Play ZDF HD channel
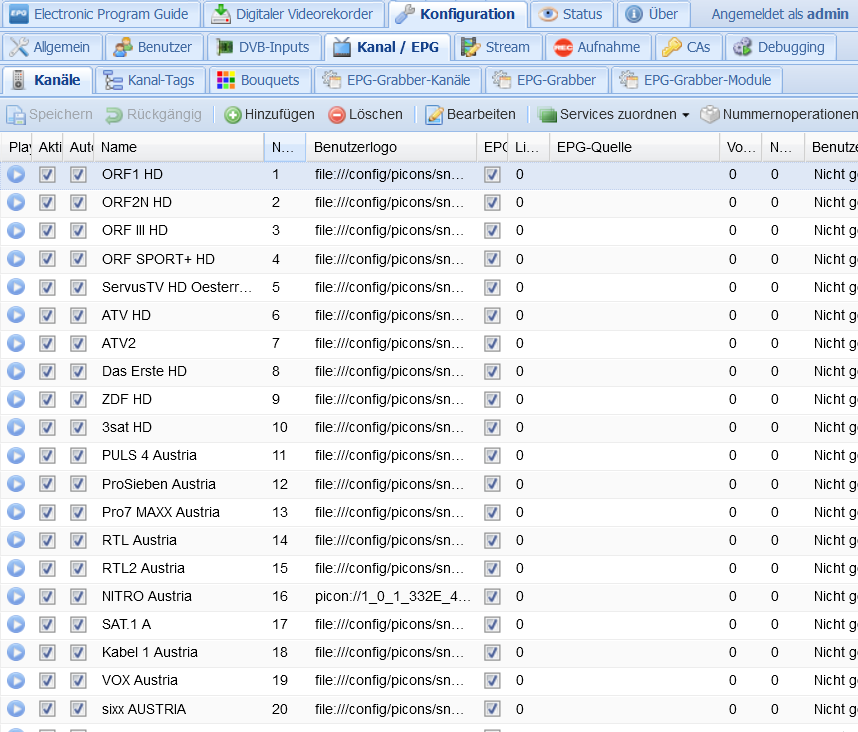This screenshot has height=732, width=858. click(x=16, y=399)
